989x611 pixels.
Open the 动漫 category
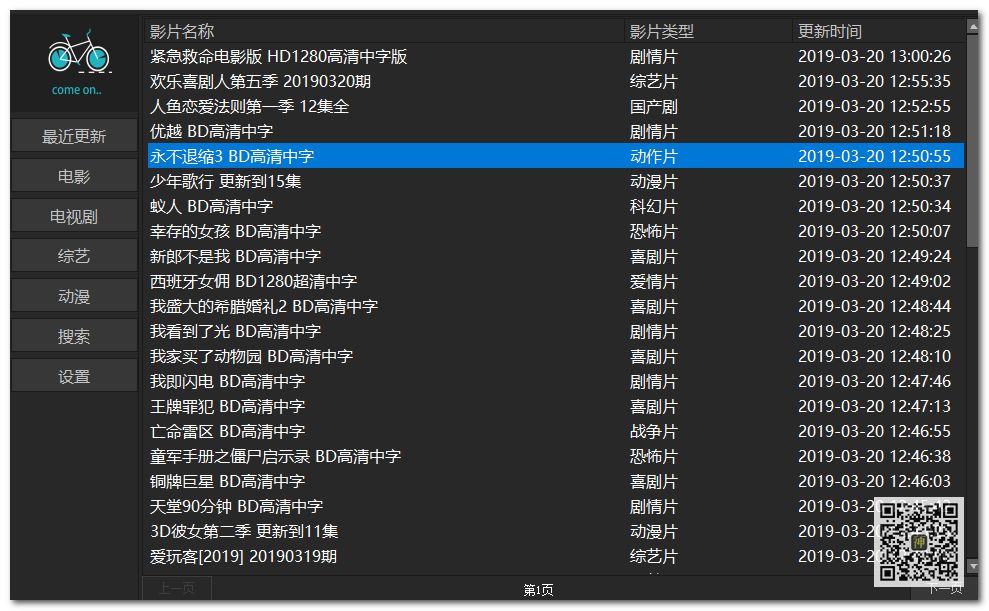73,295
